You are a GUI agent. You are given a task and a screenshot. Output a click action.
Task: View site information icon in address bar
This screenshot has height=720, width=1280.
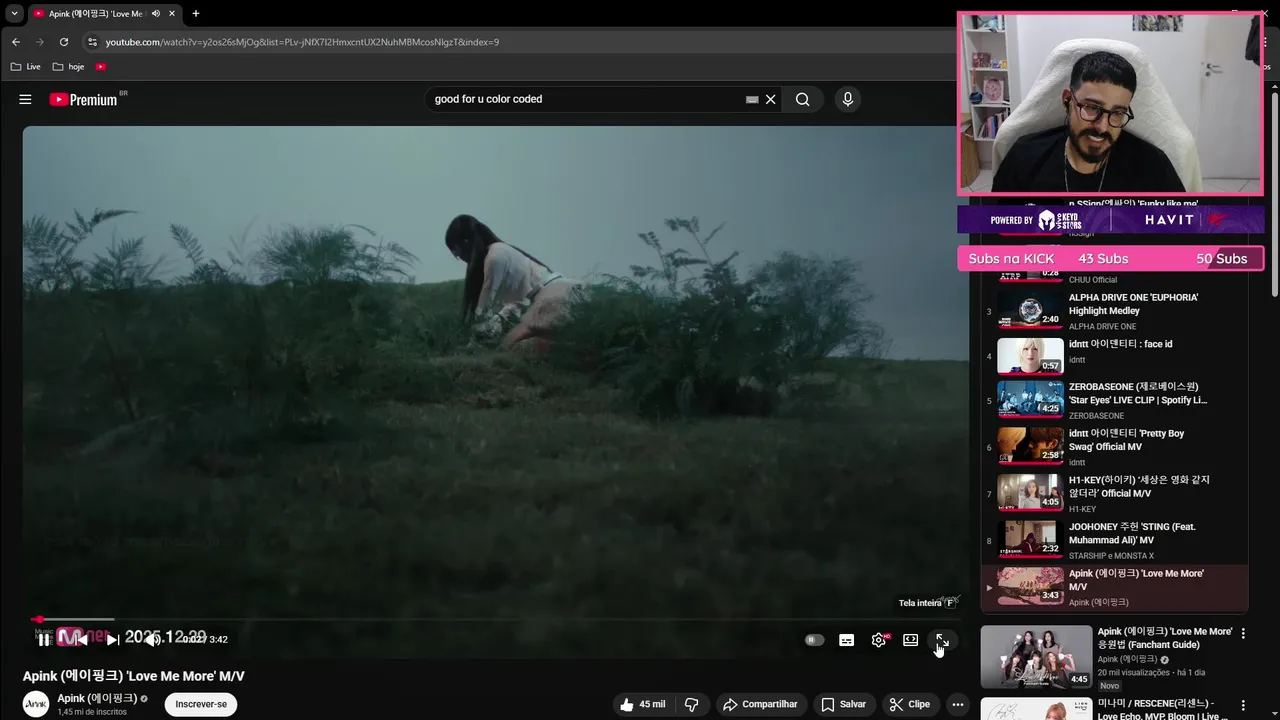coord(92,42)
